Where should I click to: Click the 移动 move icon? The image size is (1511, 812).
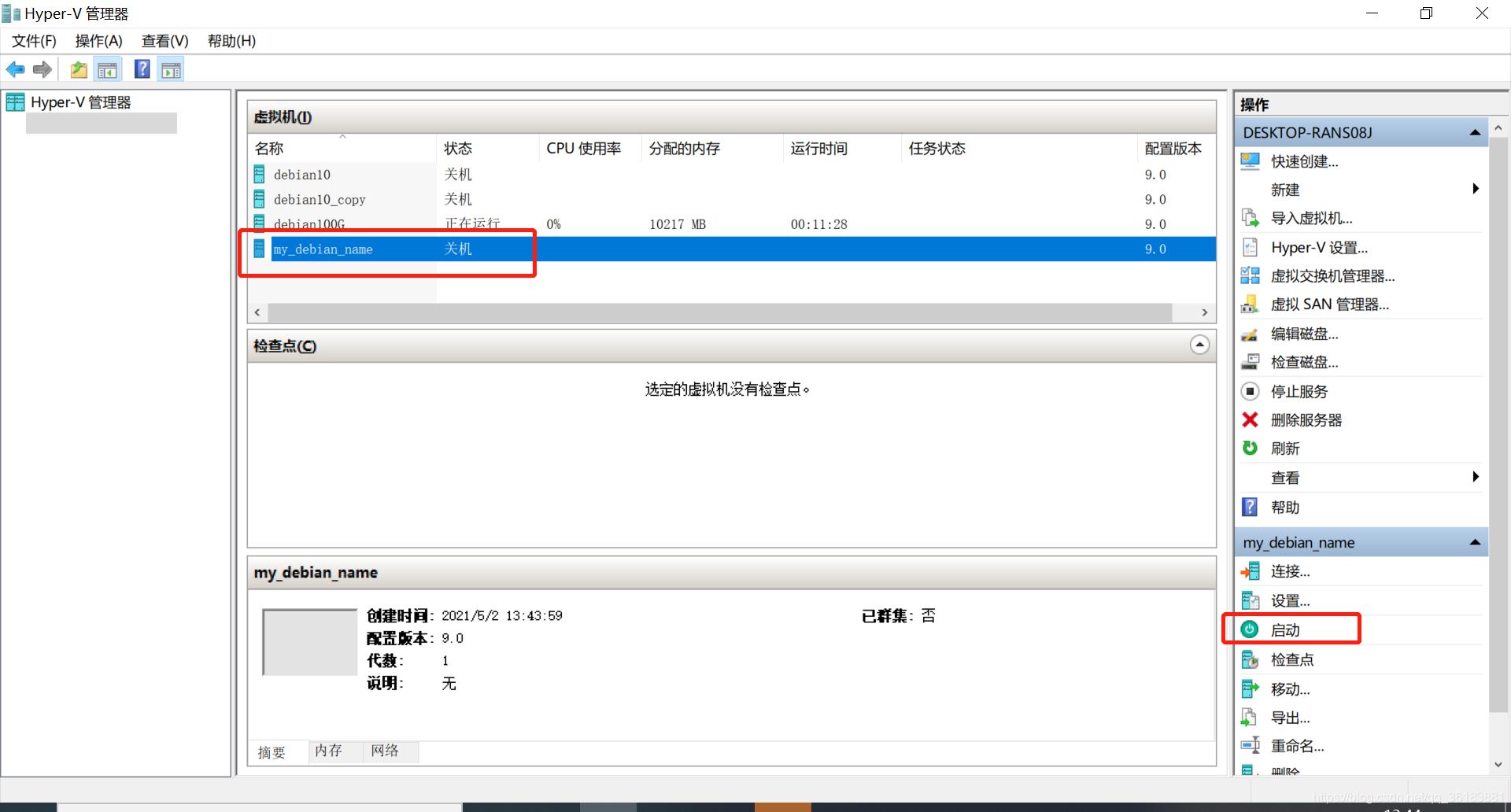1250,688
